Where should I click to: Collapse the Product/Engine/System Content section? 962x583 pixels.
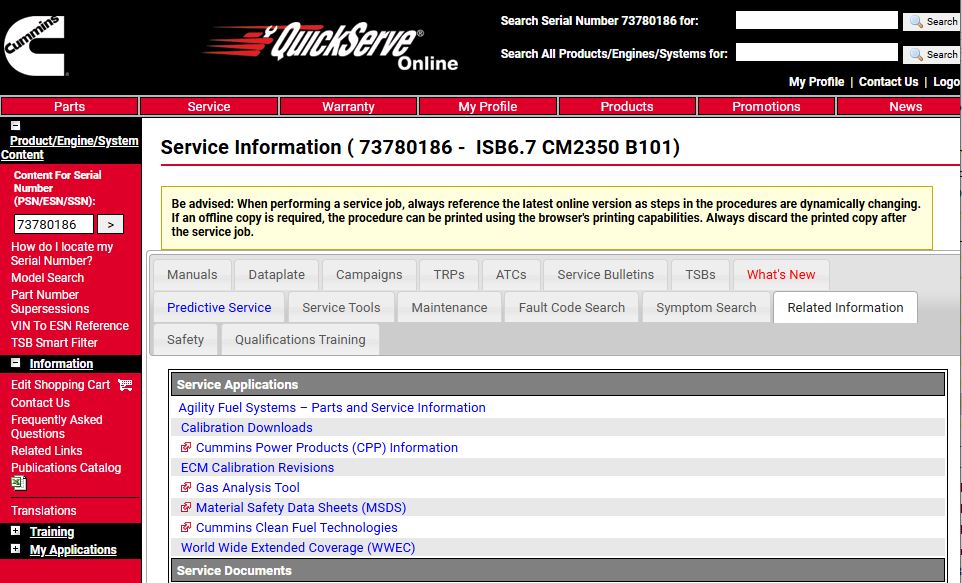click(x=15, y=126)
